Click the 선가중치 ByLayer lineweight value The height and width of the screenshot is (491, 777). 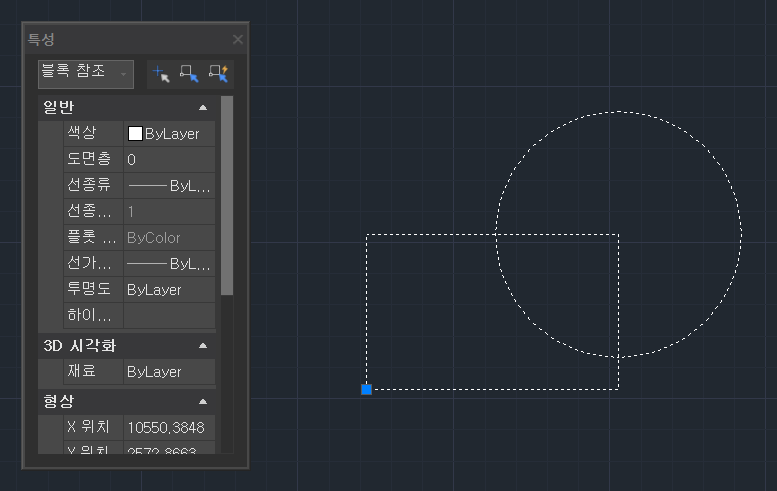(x=168, y=264)
